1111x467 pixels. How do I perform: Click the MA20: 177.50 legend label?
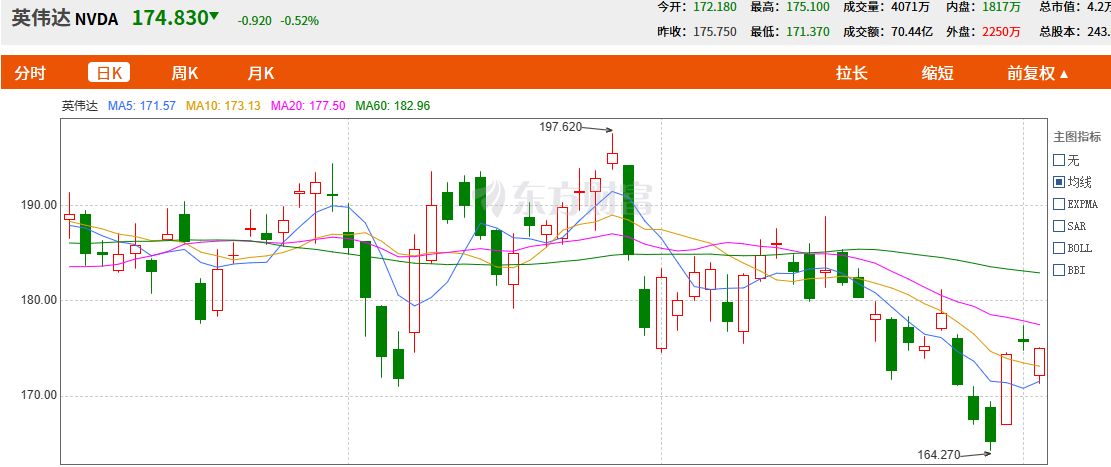tap(308, 106)
